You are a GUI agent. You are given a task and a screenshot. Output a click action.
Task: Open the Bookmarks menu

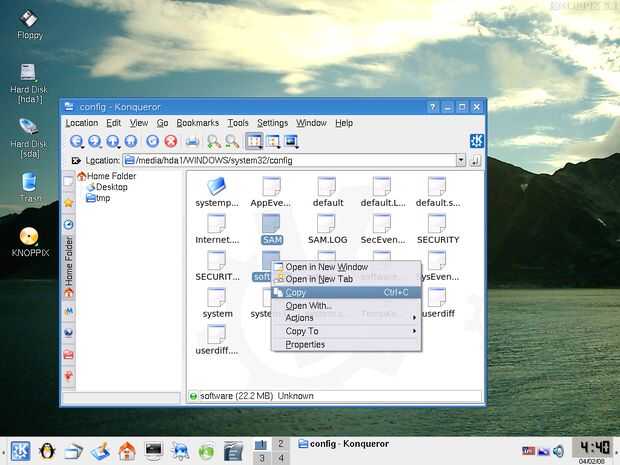coord(198,123)
